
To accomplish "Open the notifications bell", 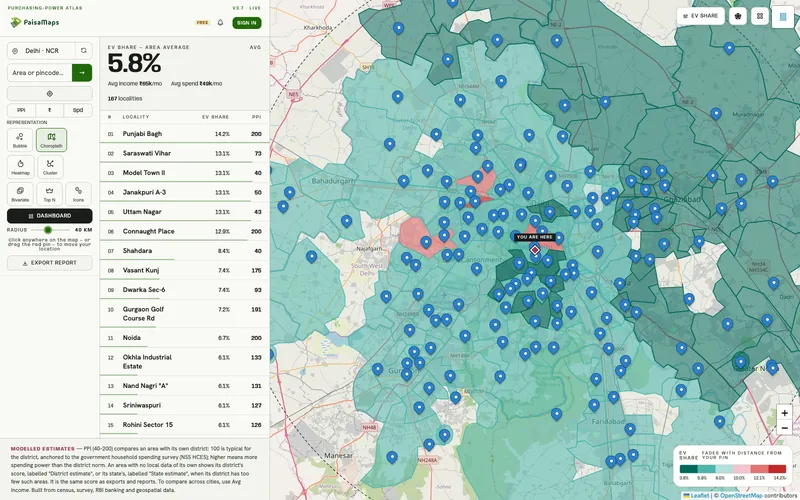I will [x=220, y=22].
